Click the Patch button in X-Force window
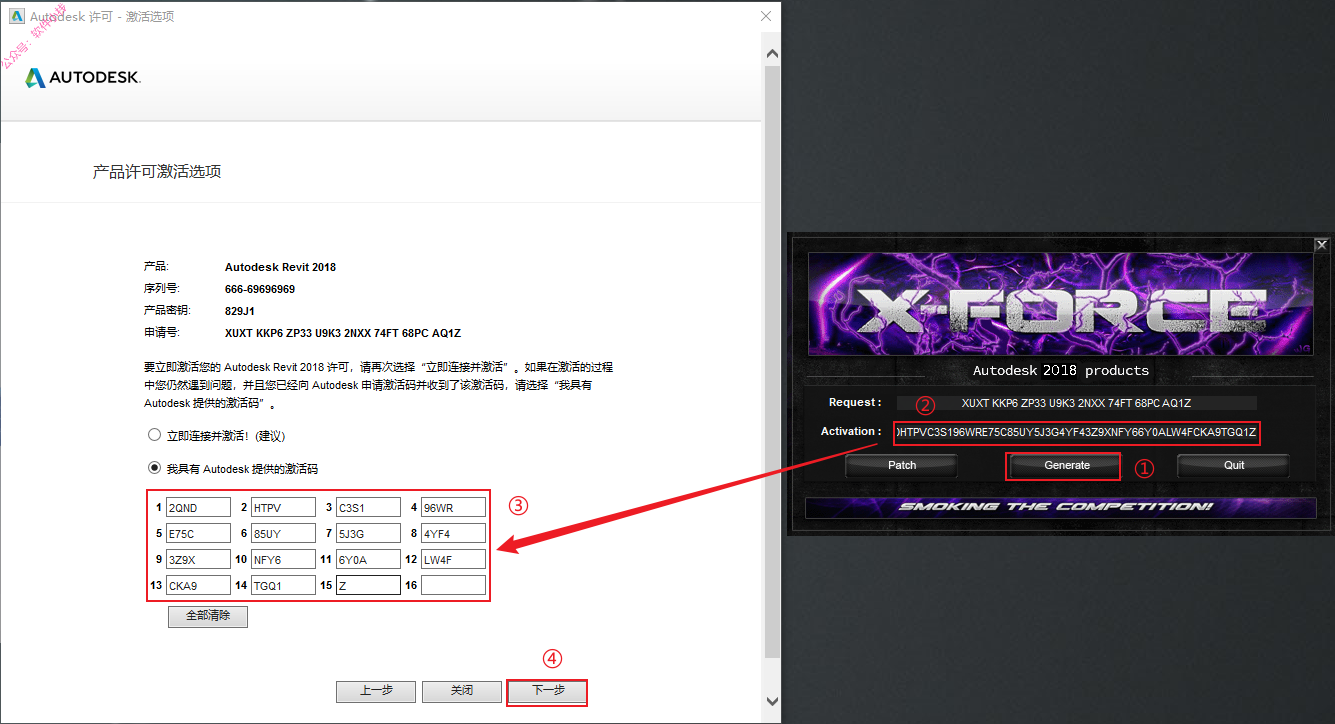Viewport: 1335px width, 724px height. click(x=902, y=465)
